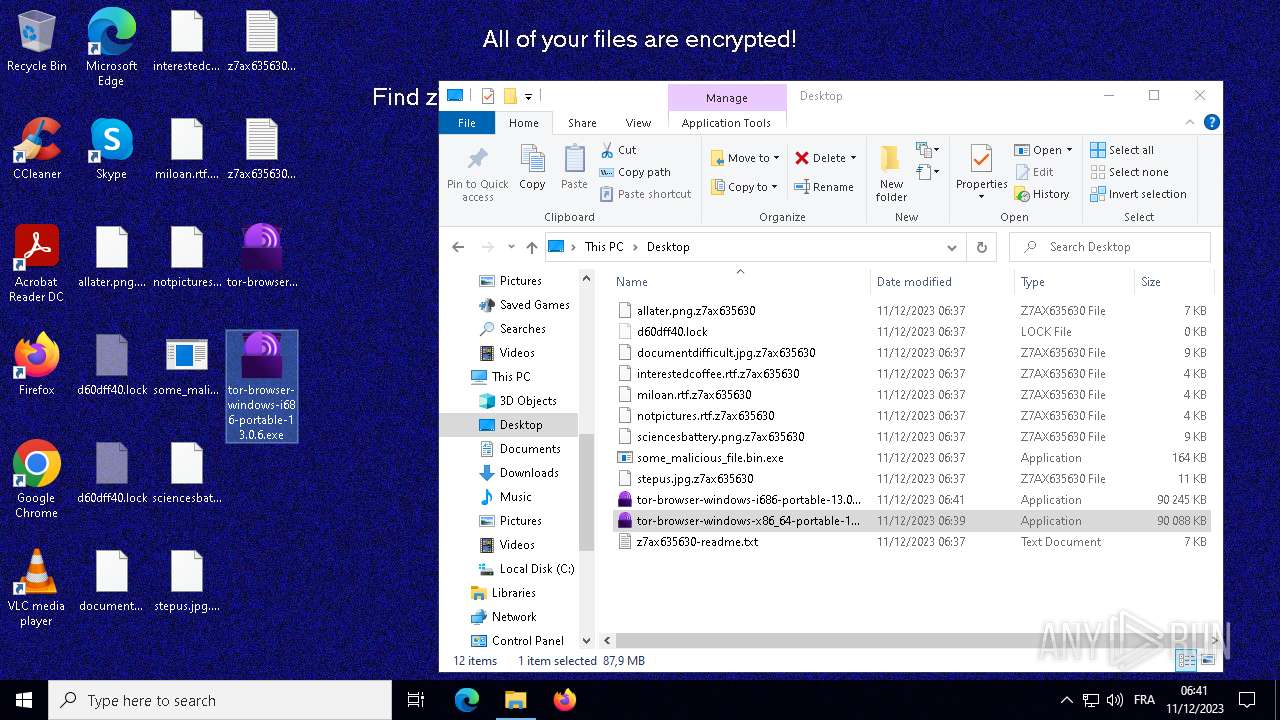Click the navigation pane vertical scrollbar
Image resolution: width=1280 pixels, height=720 pixels.
(x=587, y=492)
